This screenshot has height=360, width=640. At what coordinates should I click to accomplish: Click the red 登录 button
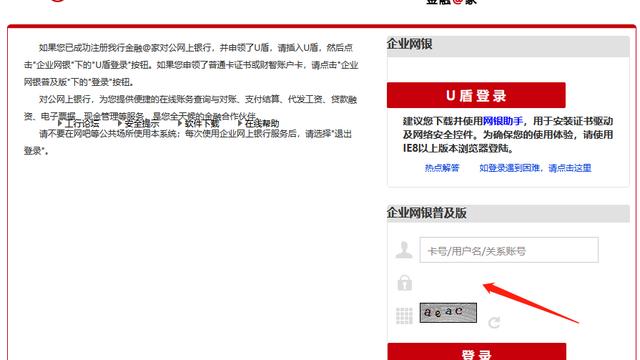[x=476, y=352]
